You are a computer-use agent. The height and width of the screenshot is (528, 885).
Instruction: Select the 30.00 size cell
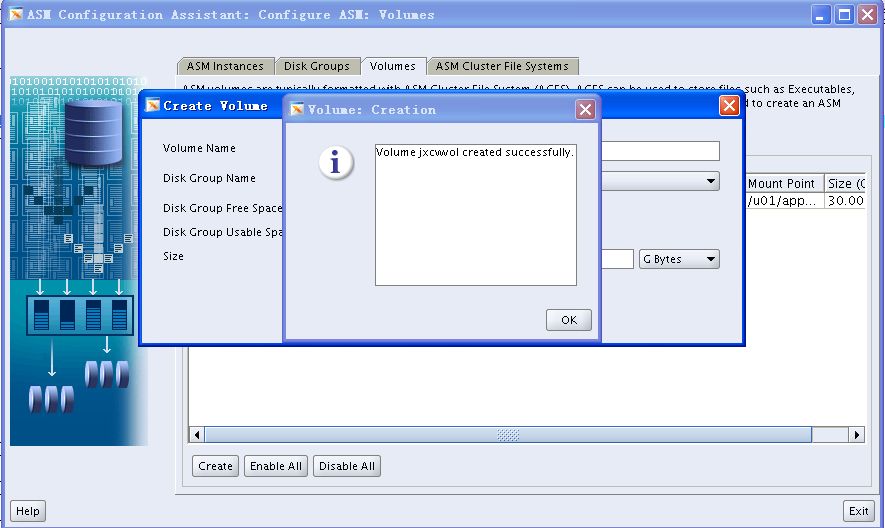coord(845,200)
